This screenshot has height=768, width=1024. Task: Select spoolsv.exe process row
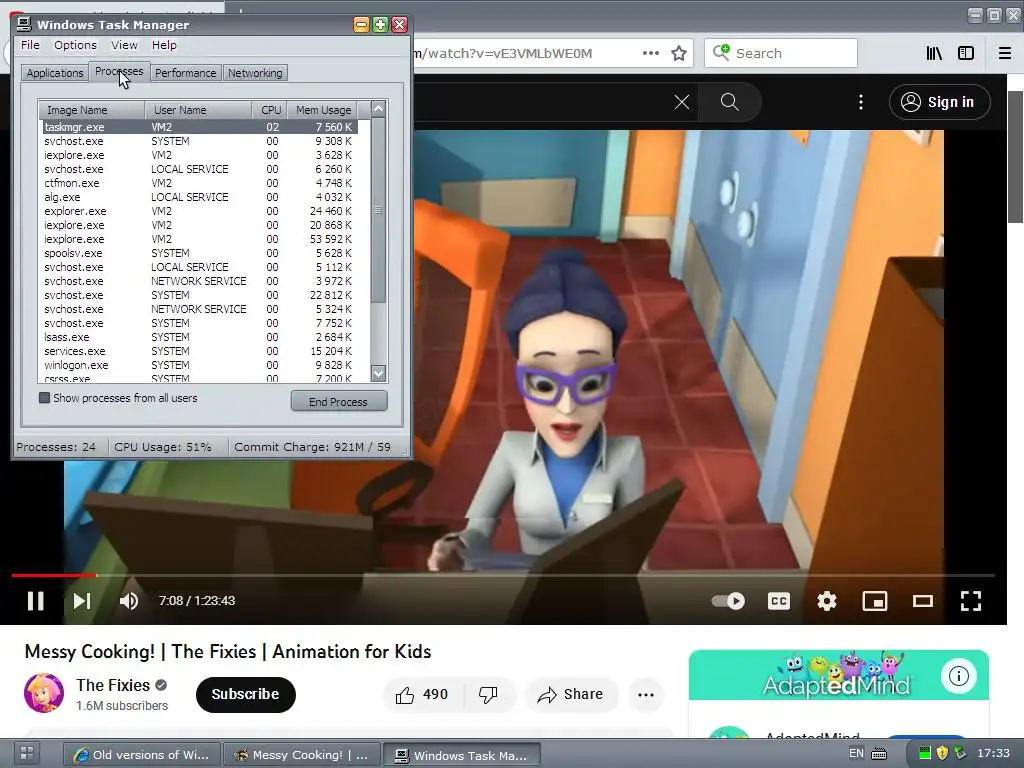(x=199, y=253)
